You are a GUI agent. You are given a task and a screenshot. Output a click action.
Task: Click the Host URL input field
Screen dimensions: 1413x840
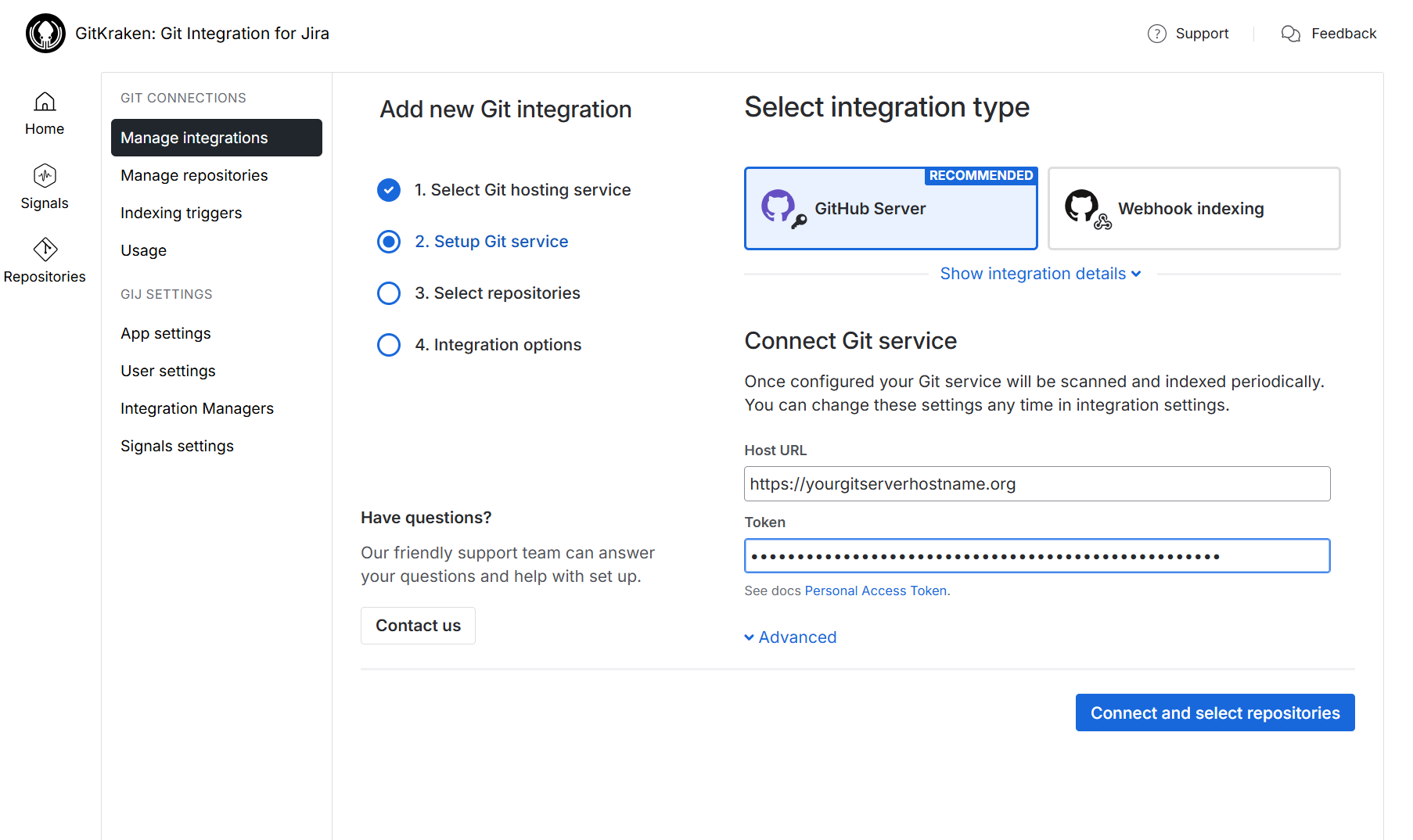1037,484
